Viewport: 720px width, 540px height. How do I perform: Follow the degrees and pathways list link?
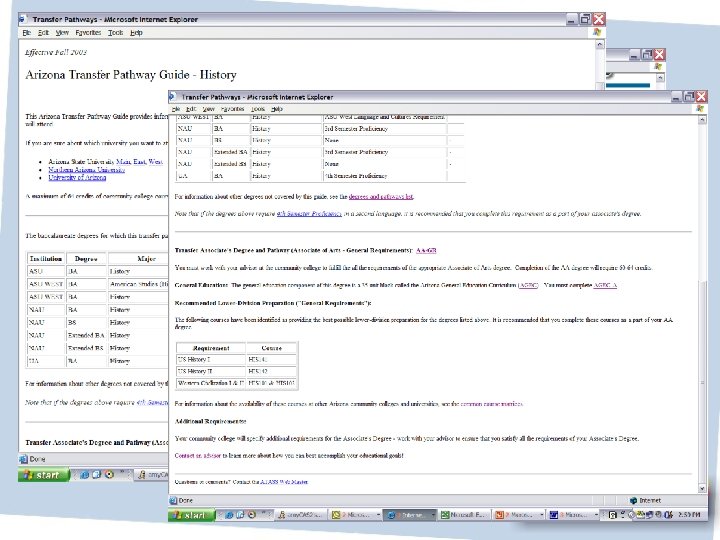(381, 197)
